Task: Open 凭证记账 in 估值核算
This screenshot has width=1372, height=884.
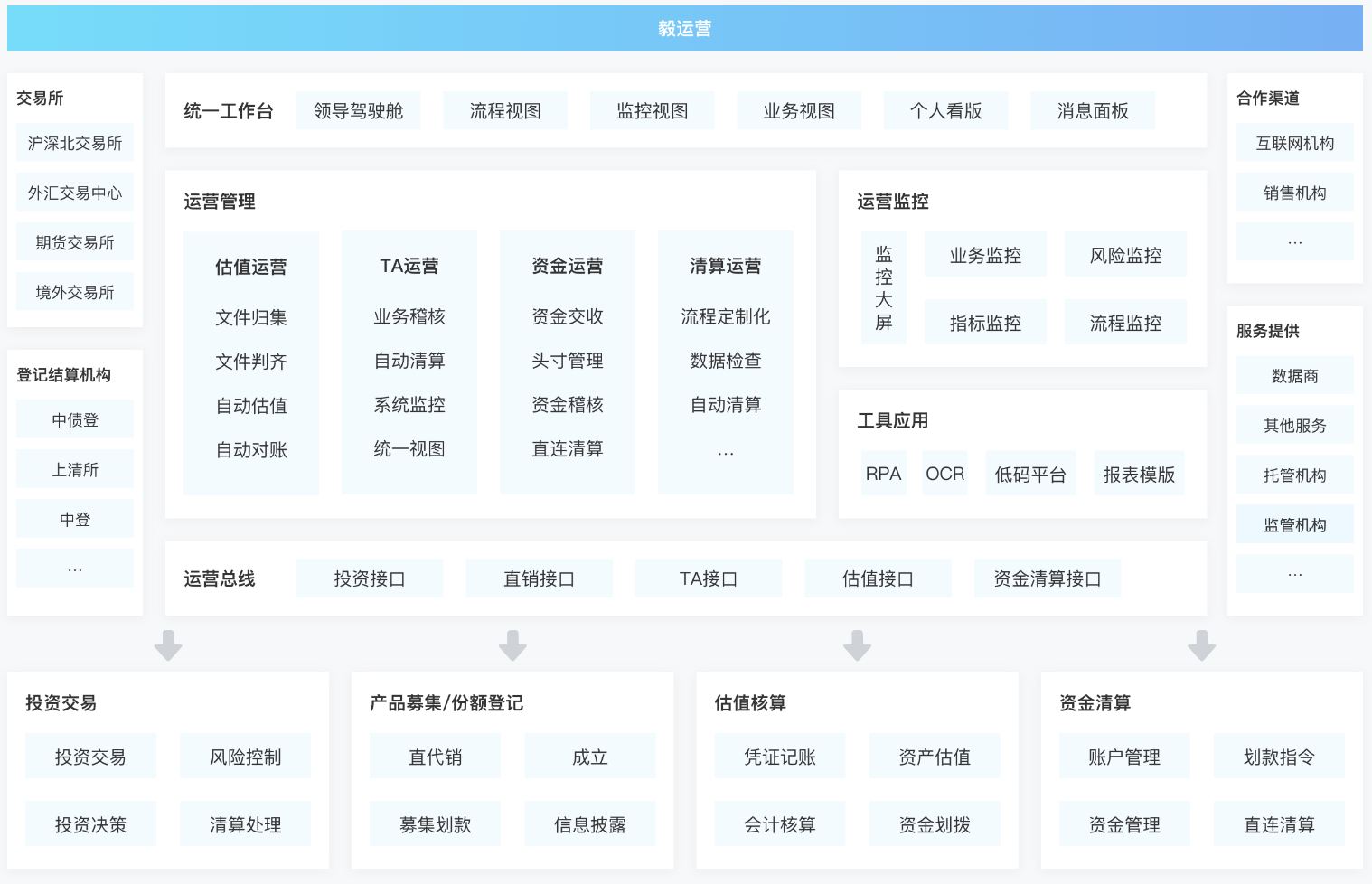Action: [x=780, y=757]
